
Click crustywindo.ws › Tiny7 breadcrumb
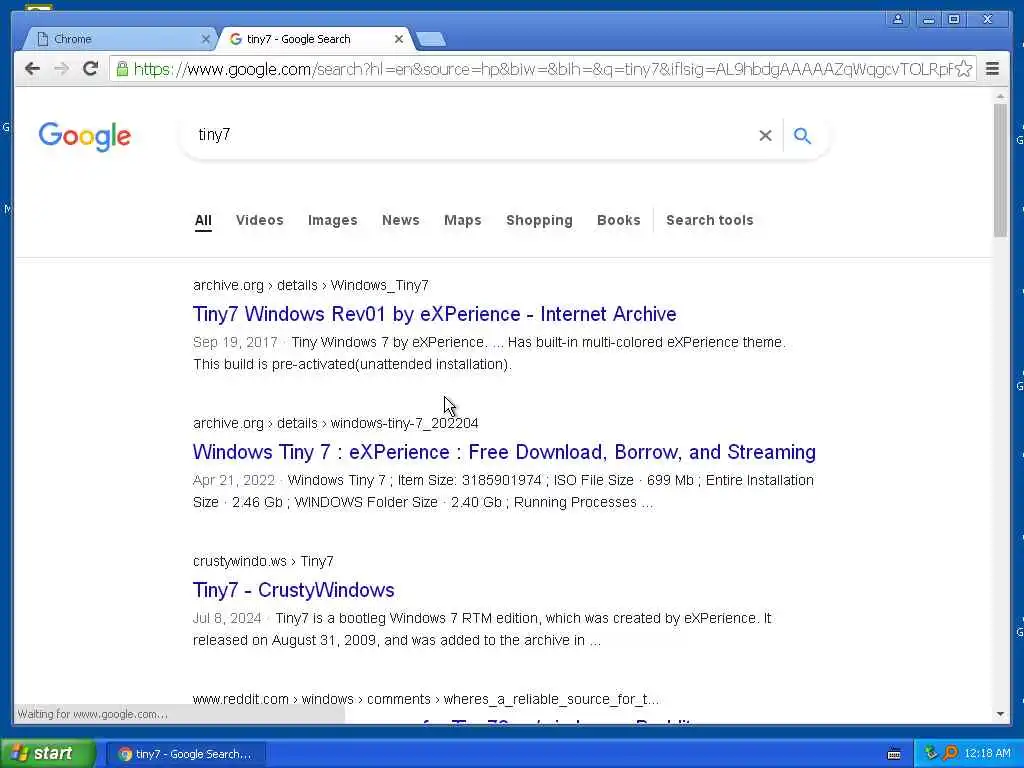pos(263,561)
